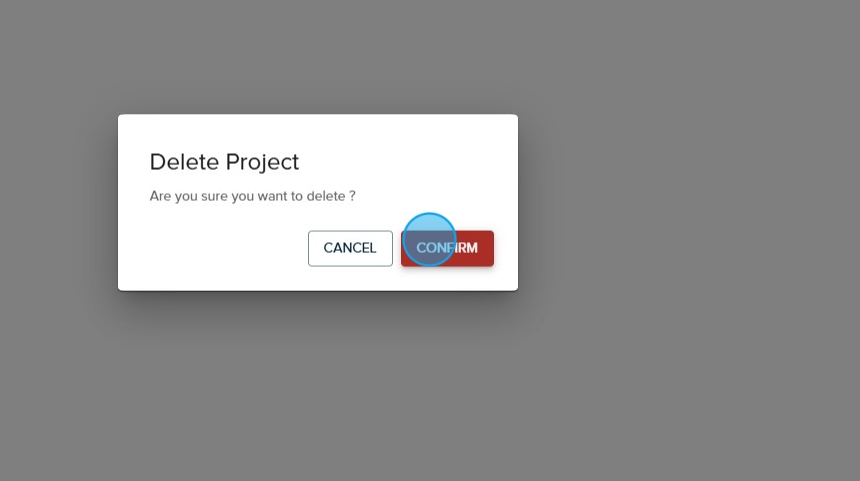Confirm the project deletion
The width and height of the screenshot is (860, 481).
[x=447, y=248]
